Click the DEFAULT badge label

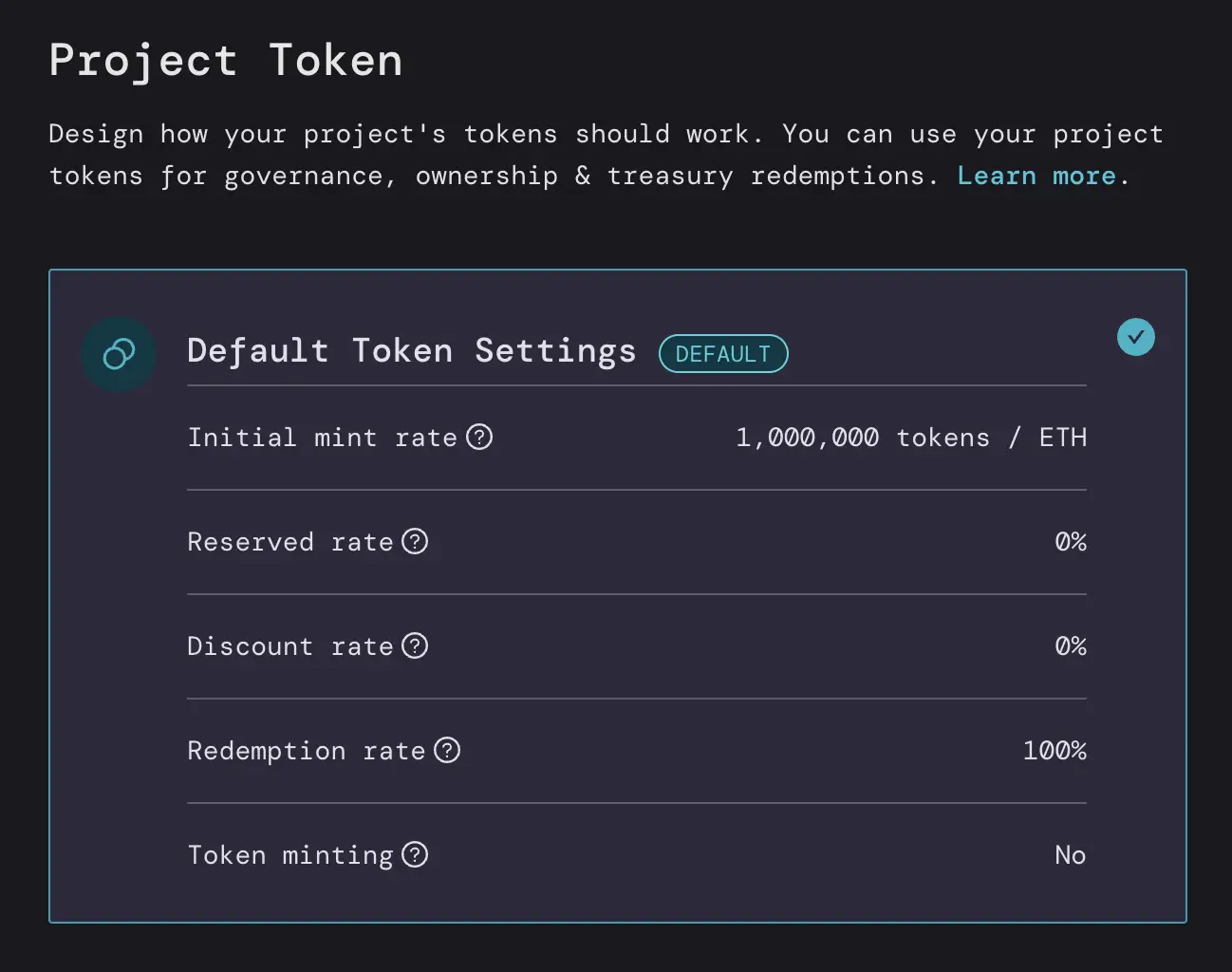pyautogui.click(x=723, y=353)
